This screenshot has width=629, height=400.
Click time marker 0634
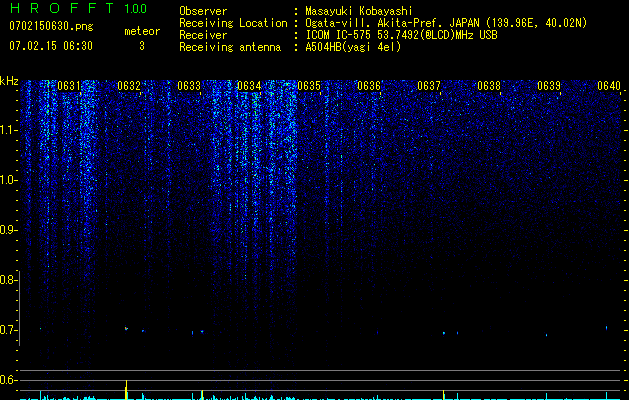pyautogui.click(x=249, y=86)
